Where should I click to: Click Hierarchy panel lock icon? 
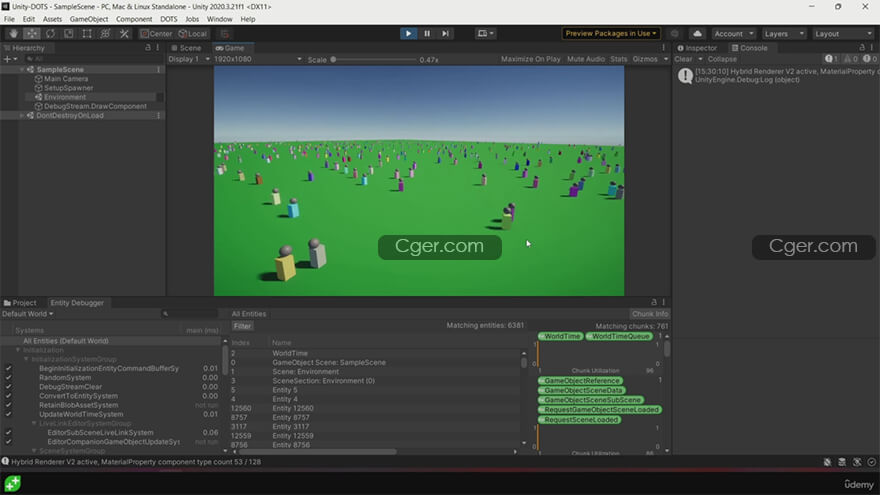click(x=148, y=48)
